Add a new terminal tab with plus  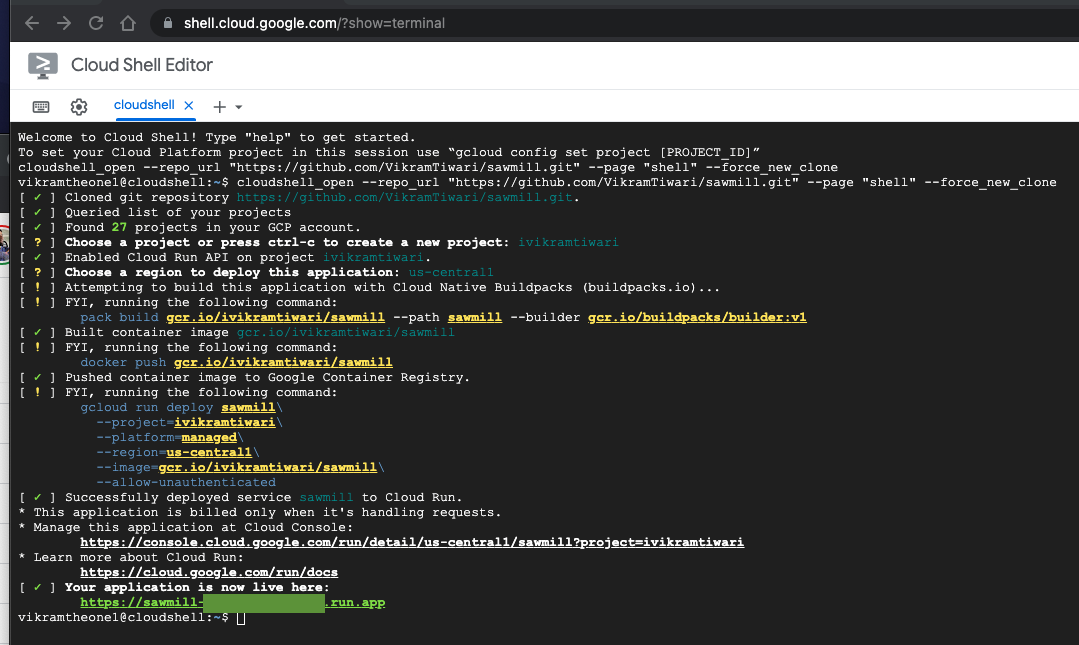pyautogui.click(x=220, y=107)
